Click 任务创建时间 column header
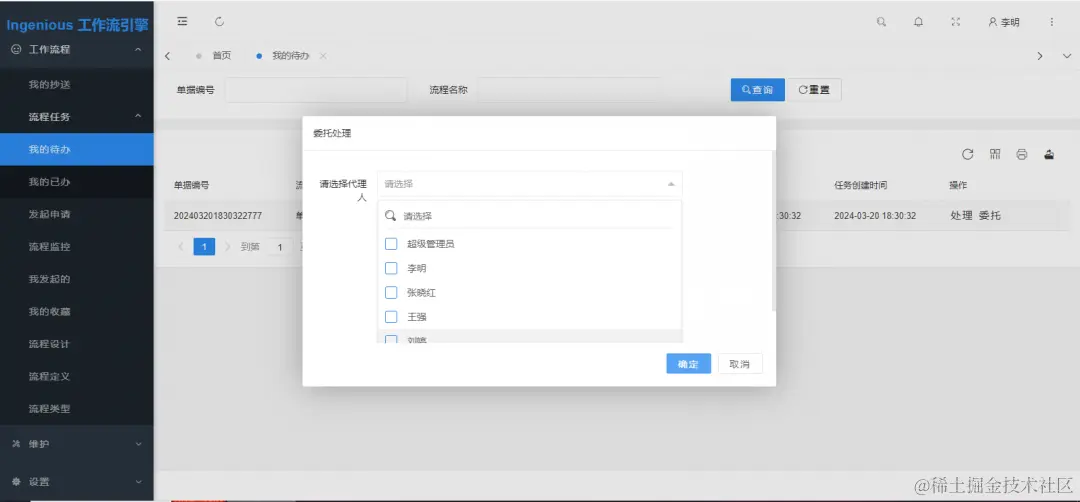1080x502 pixels. pos(860,185)
